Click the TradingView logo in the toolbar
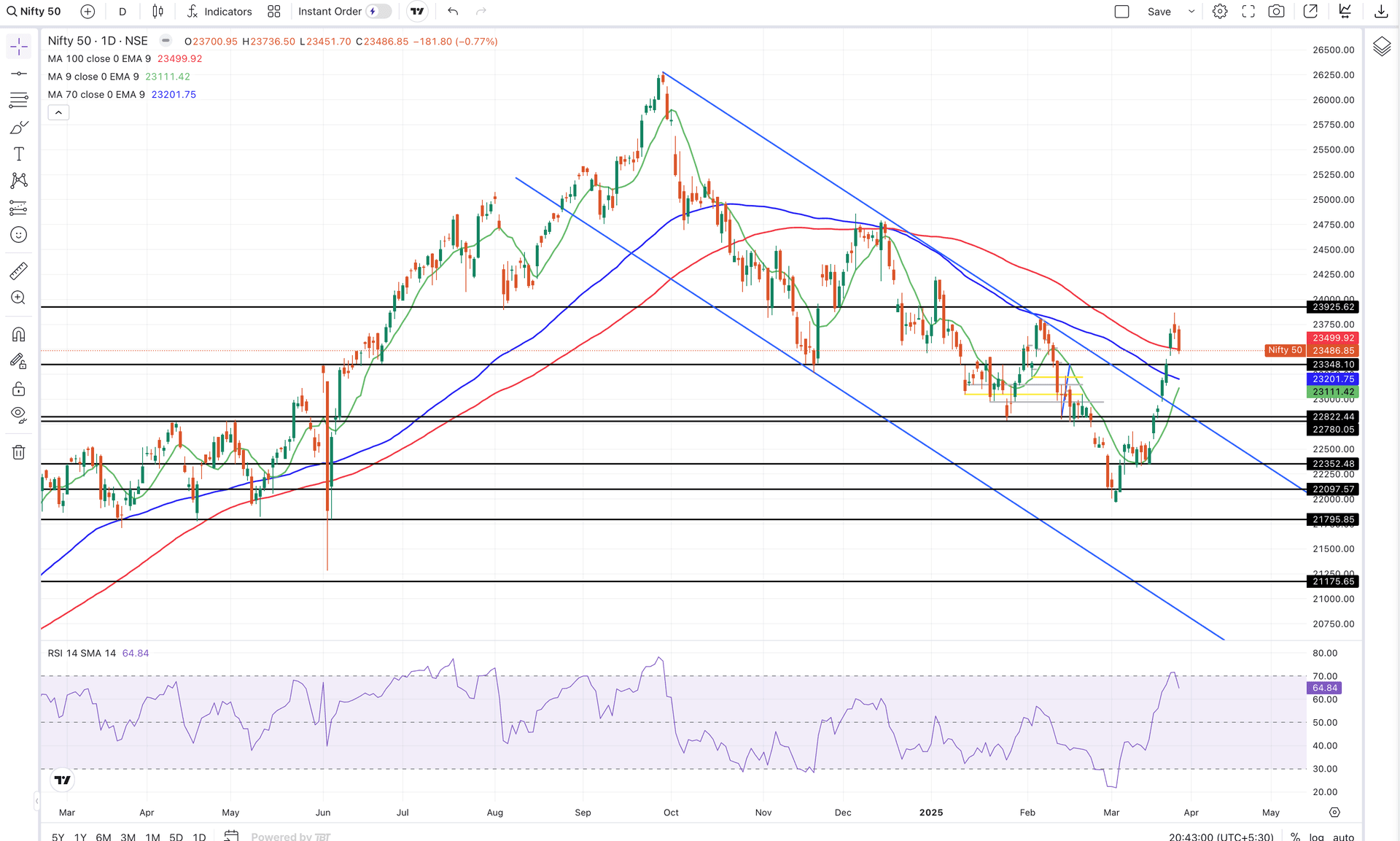This screenshot has height=841, width=1400. [x=417, y=12]
